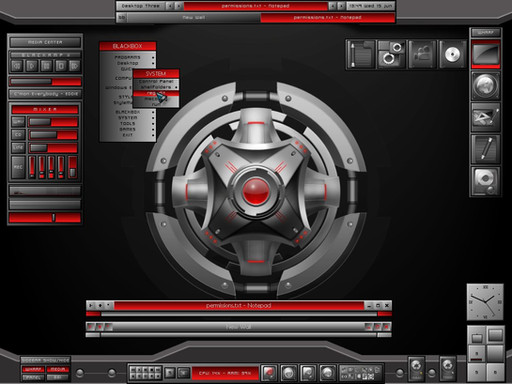Expand the GAMES submenu in Blackbox menu
The height and width of the screenshot is (384, 512).
[128, 129]
